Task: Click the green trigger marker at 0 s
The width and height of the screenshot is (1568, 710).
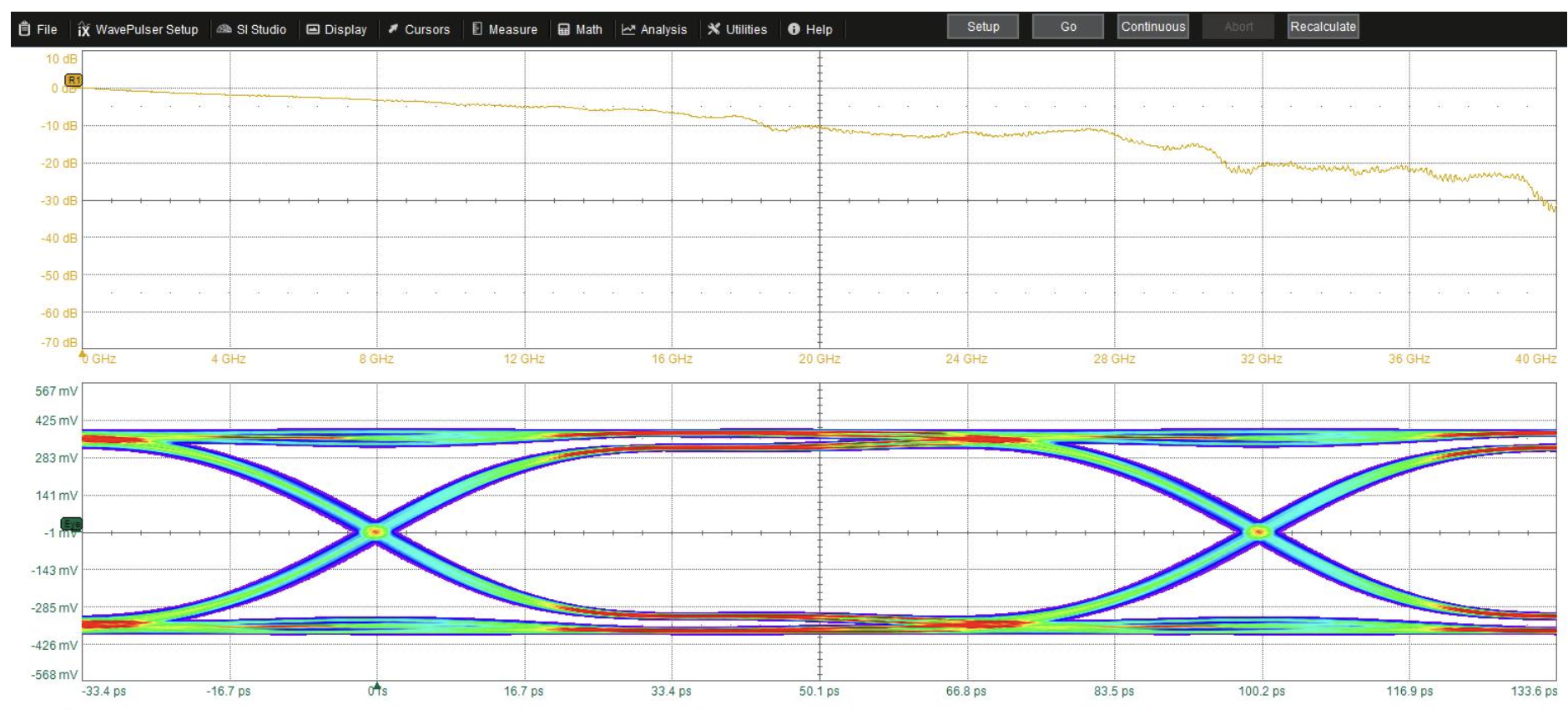Action: pos(377,687)
